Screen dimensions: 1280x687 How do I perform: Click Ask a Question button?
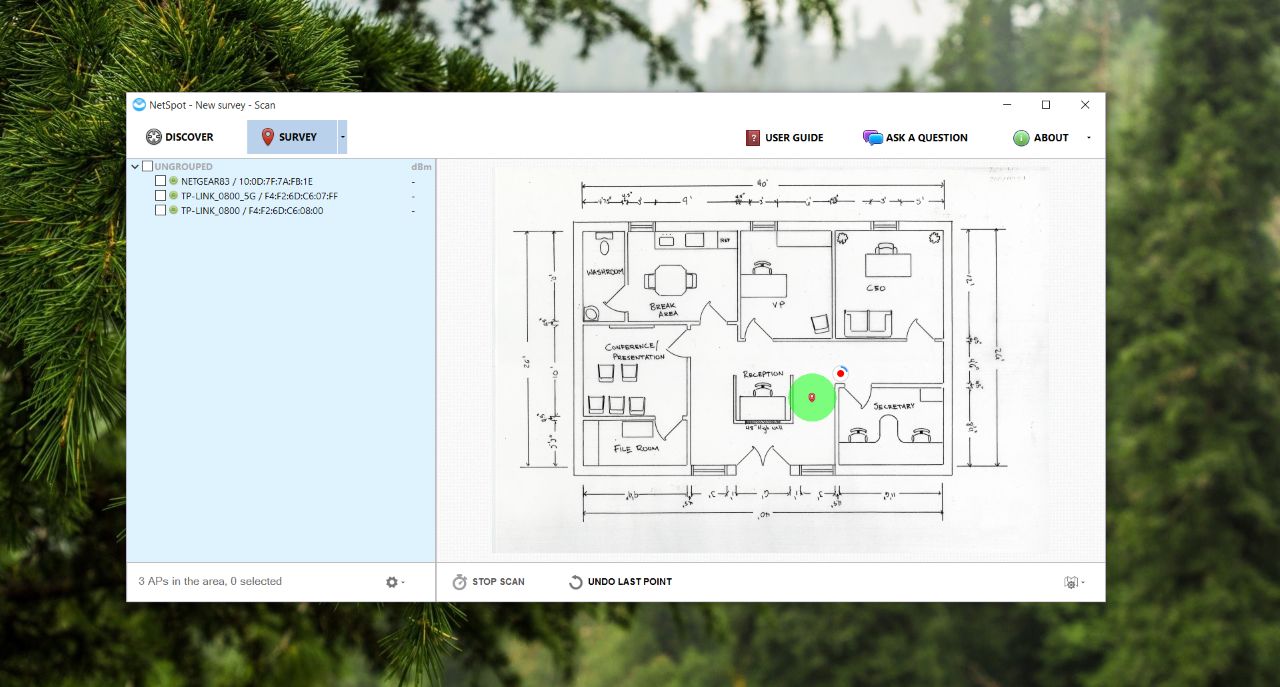(x=915, y=138)
